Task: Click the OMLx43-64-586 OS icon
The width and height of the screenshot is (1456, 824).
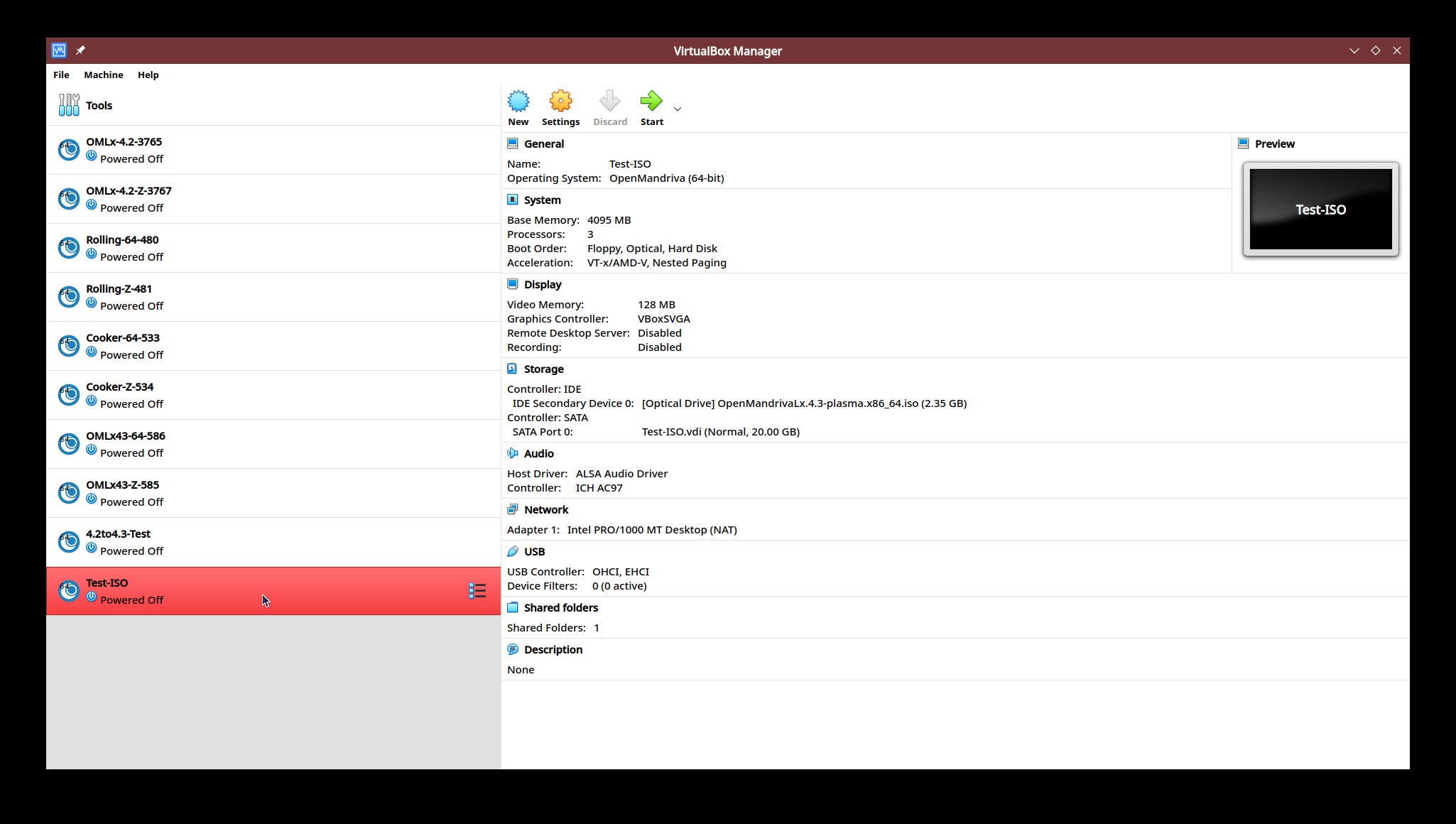Action: tap(68, 444)
